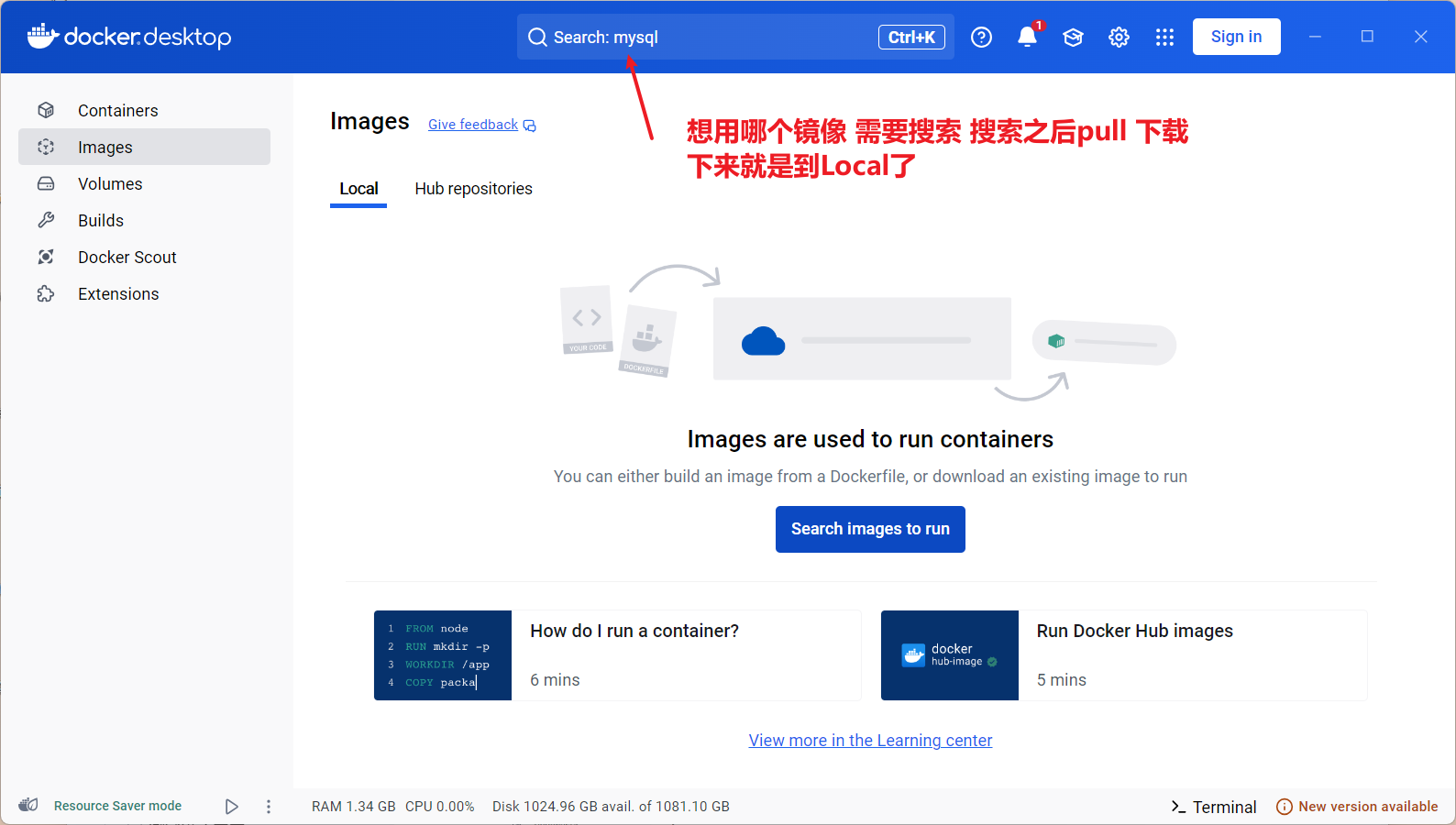This screenshot has height=825, width=1456.
Task: Click the Resource Saver whale icon
Action: 28,805
